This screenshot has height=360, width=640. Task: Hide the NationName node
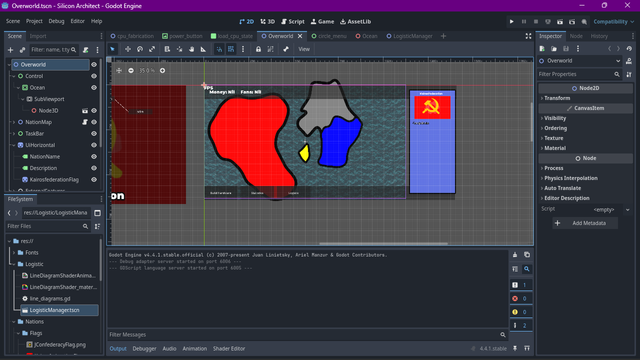(x=94, y=156)
